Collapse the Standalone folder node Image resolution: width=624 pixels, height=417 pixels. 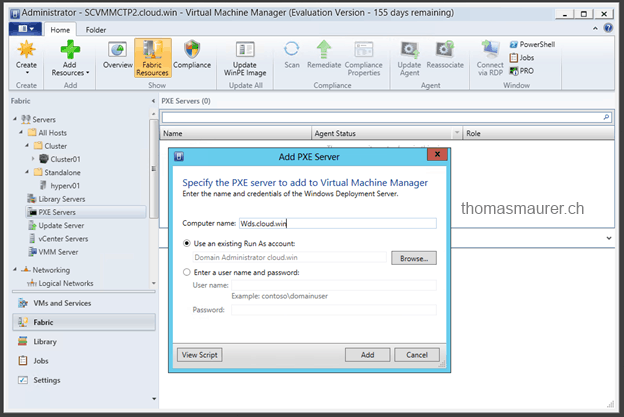point(27,172)
